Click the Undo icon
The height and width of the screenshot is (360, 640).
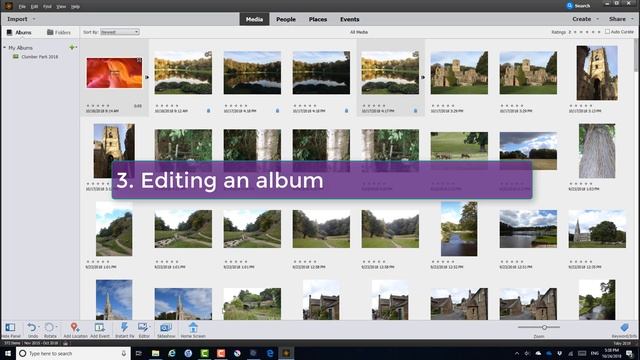32,327
